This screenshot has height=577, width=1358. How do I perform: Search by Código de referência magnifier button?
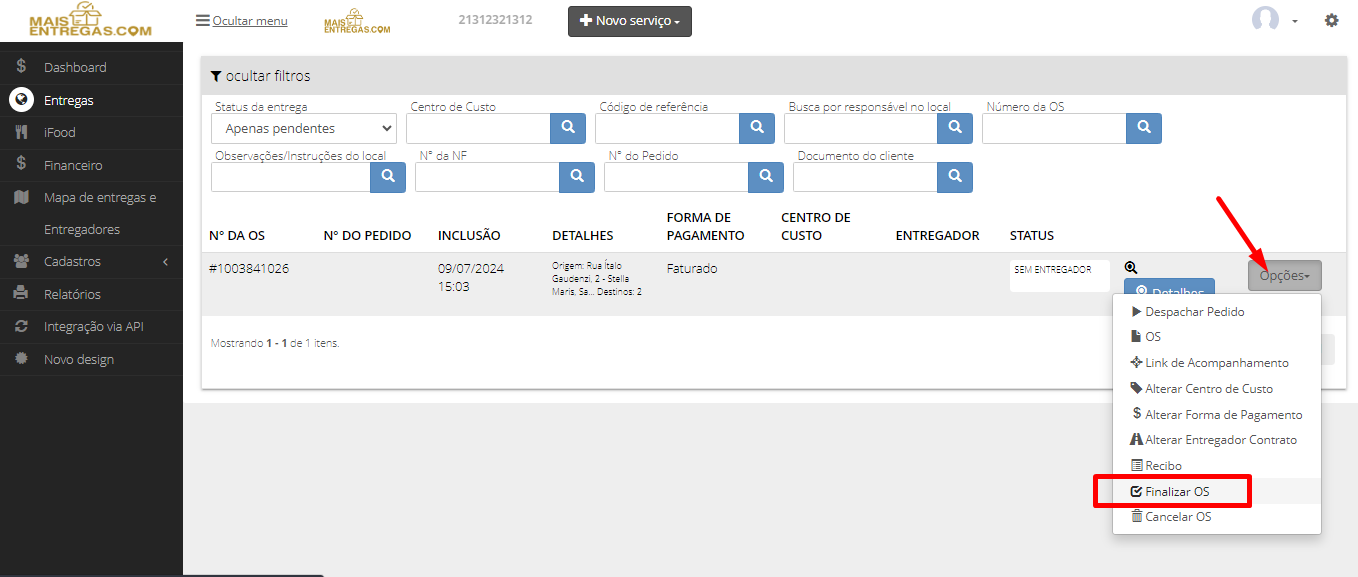(757, 128)
